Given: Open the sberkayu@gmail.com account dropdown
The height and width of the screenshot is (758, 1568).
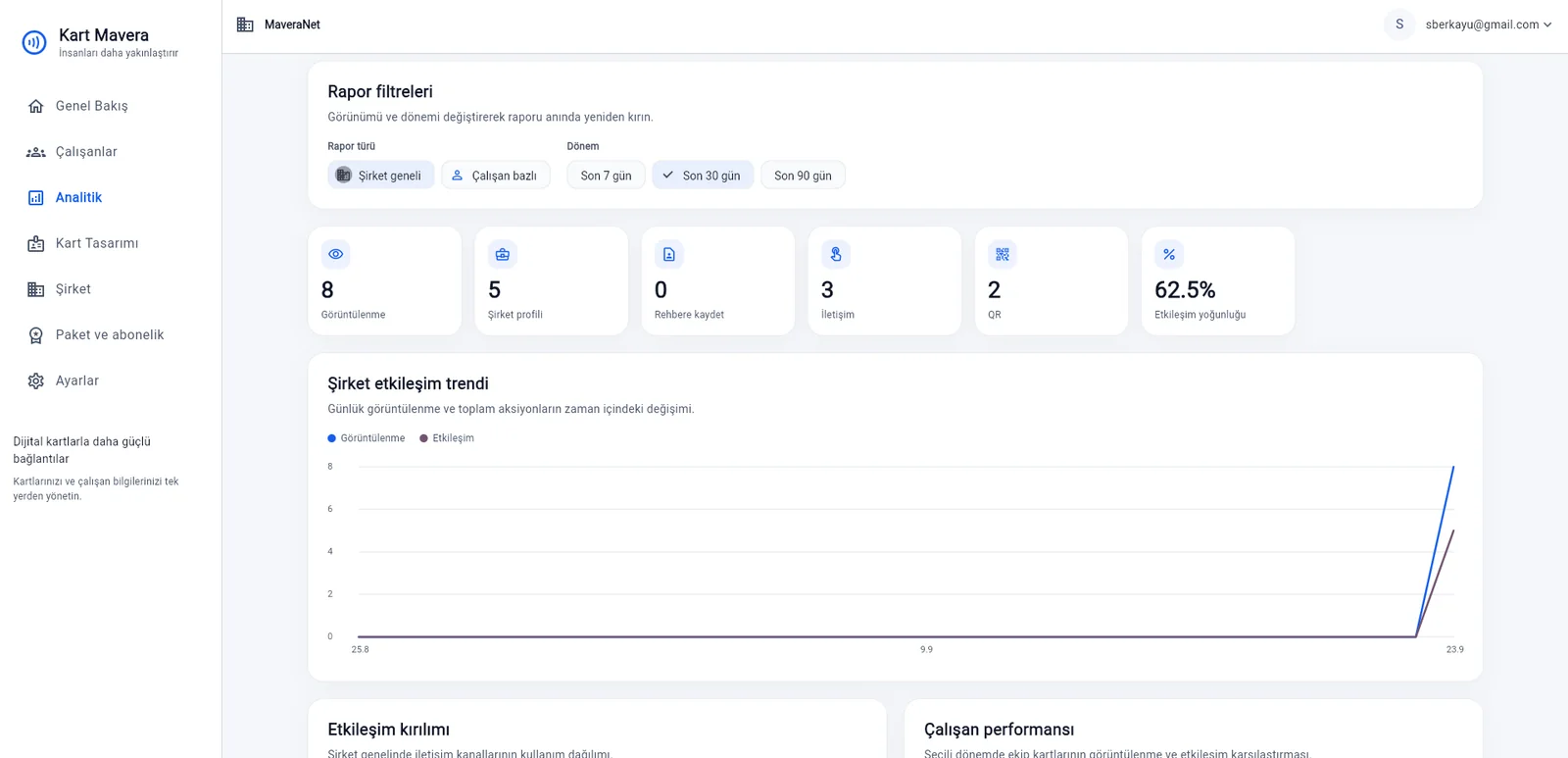Looking at the screenshot, I should (1489, 25).
